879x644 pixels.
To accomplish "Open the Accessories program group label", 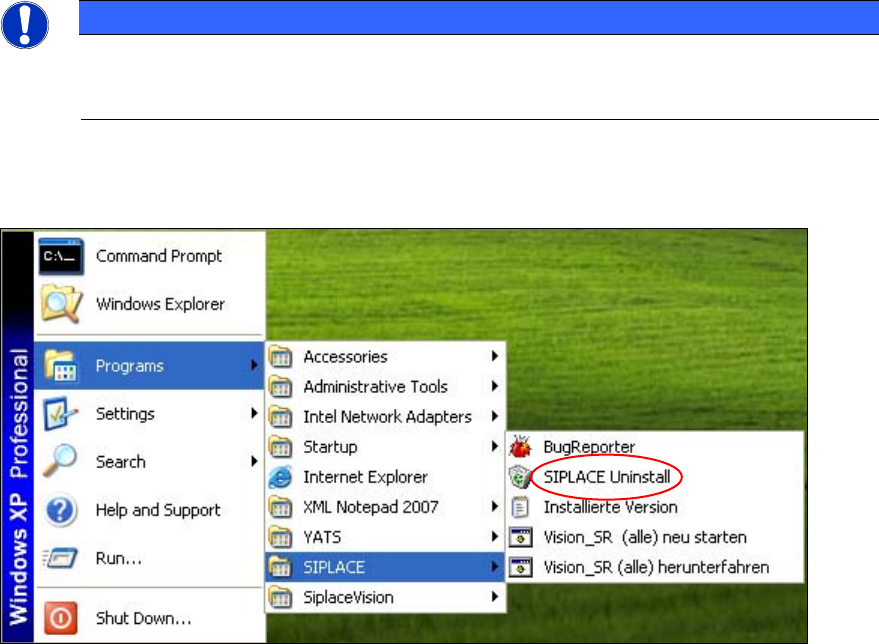I will [x=345, y=357].
